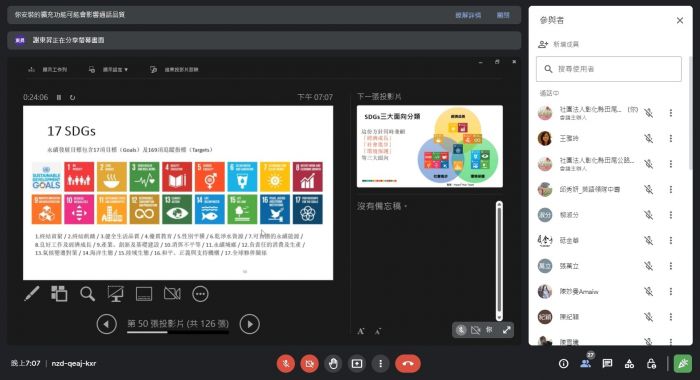Click the screen sharing notification bar
Image resolution: width=700 pixels, height=380 pixels.
tap(264, 40)
